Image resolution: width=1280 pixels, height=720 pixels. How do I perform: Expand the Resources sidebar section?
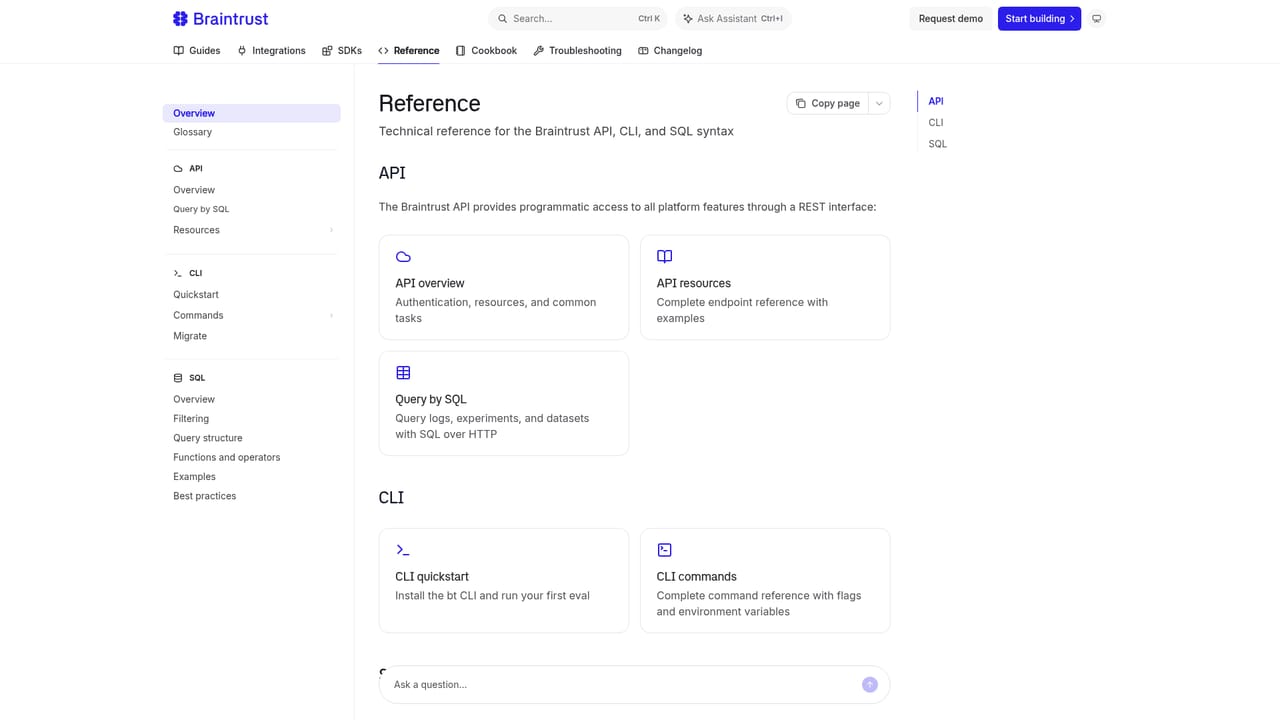[x=331, y=230]
